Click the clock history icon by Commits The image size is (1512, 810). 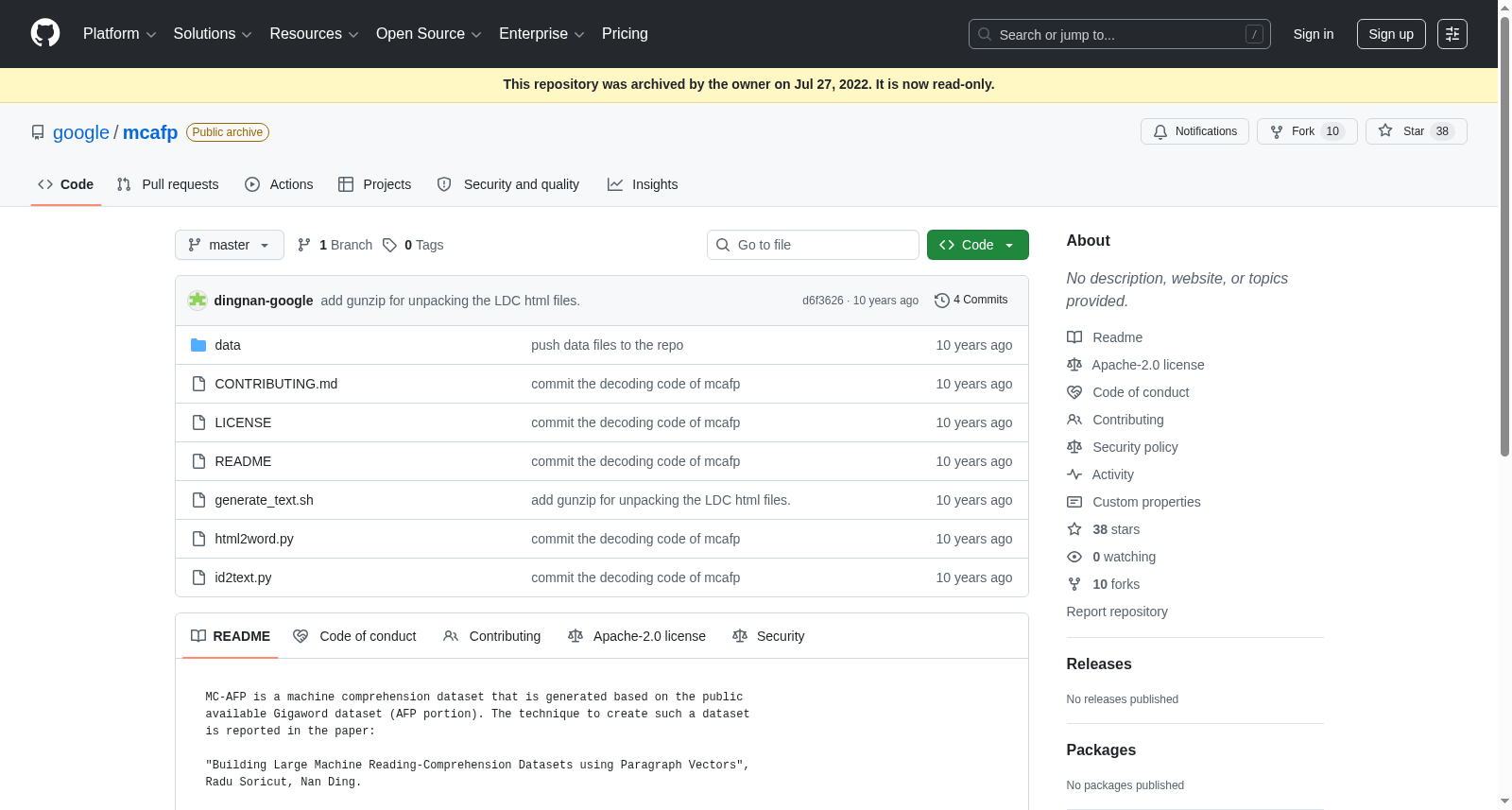942,301
